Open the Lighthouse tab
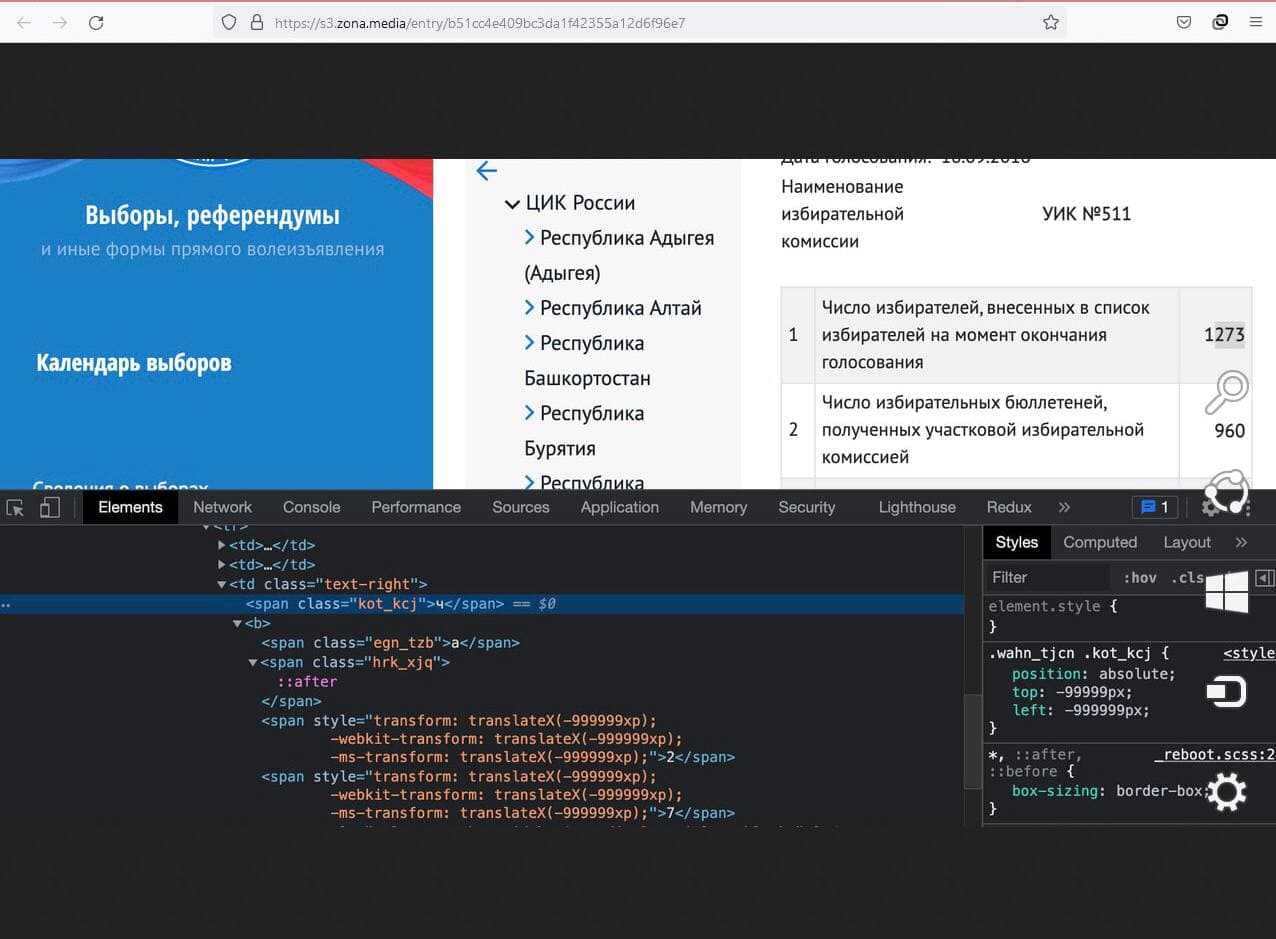 click(917, 507)
